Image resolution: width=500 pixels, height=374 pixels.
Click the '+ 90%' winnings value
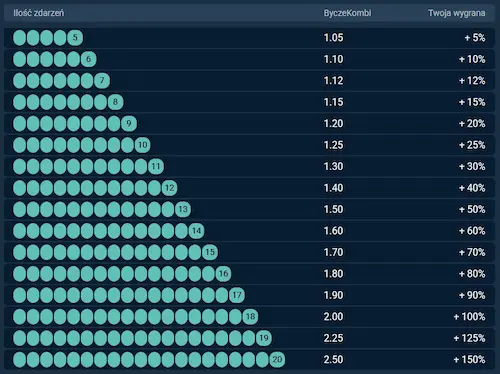coord(472,295)
